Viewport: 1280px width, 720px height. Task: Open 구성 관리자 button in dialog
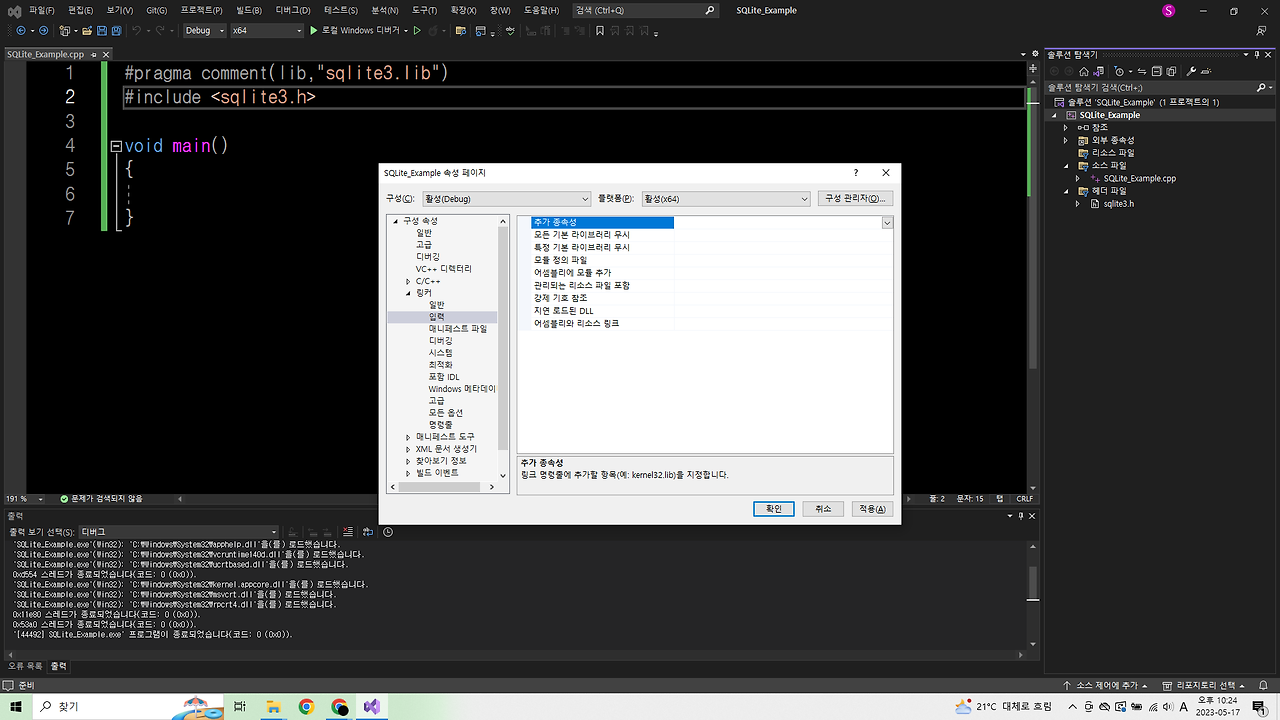coord(855,199)
